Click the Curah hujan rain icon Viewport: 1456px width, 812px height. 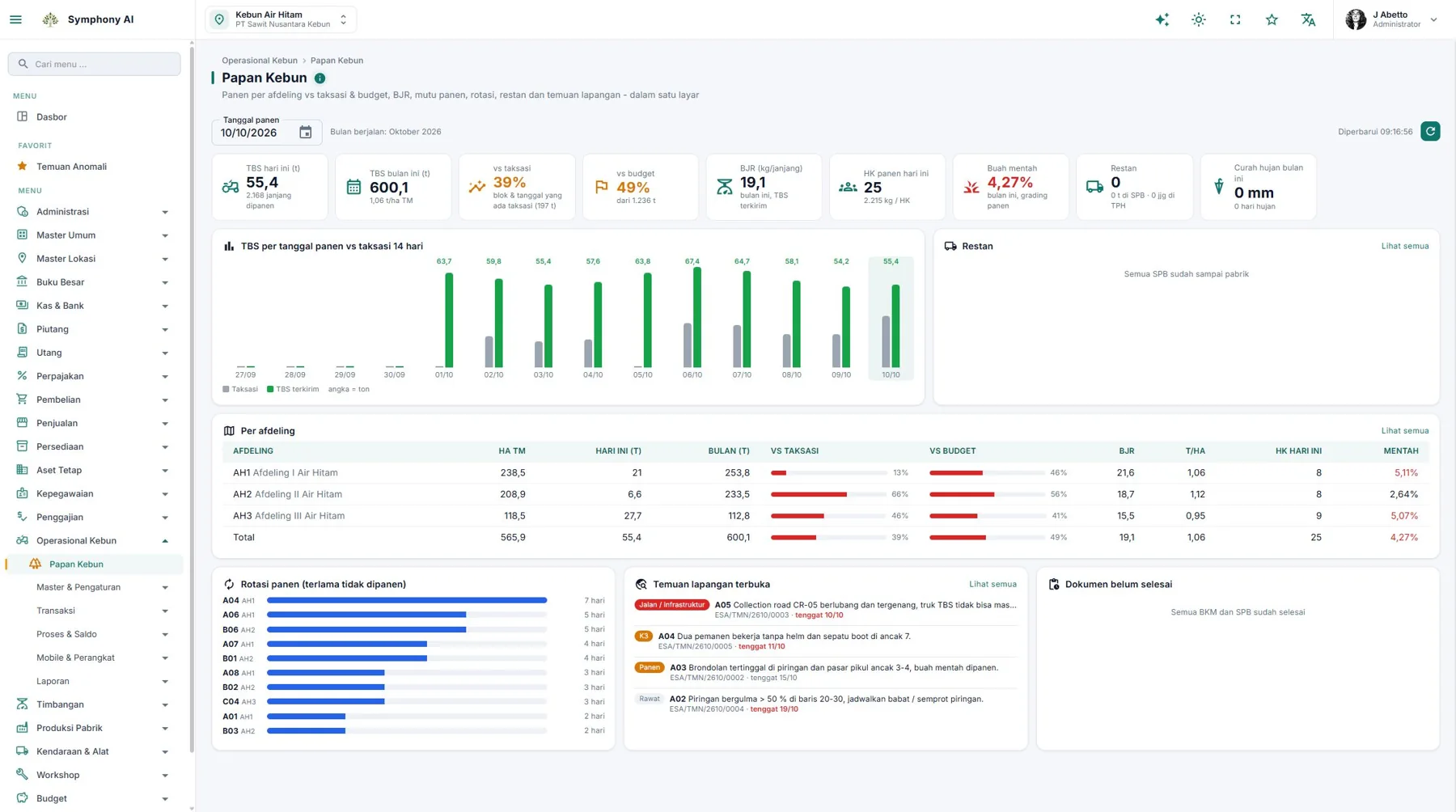1218,187
